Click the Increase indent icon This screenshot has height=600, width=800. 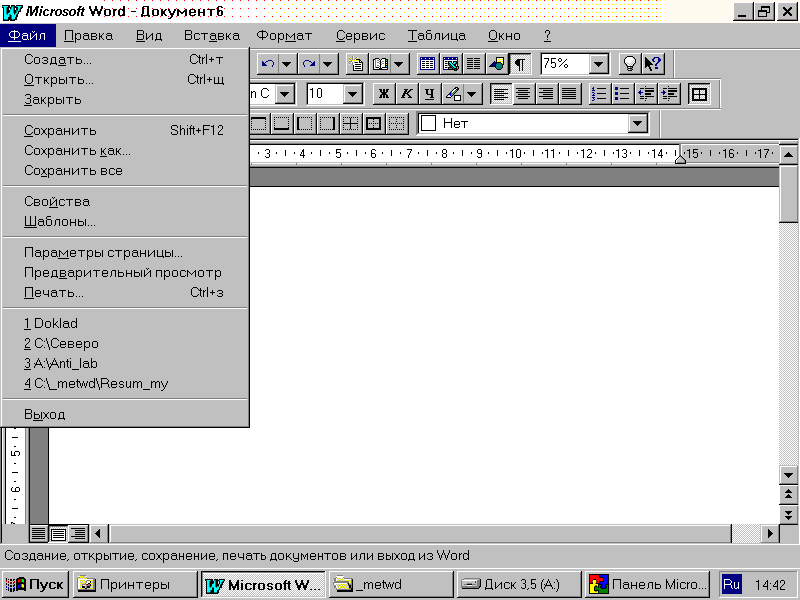tap(669, 94)
